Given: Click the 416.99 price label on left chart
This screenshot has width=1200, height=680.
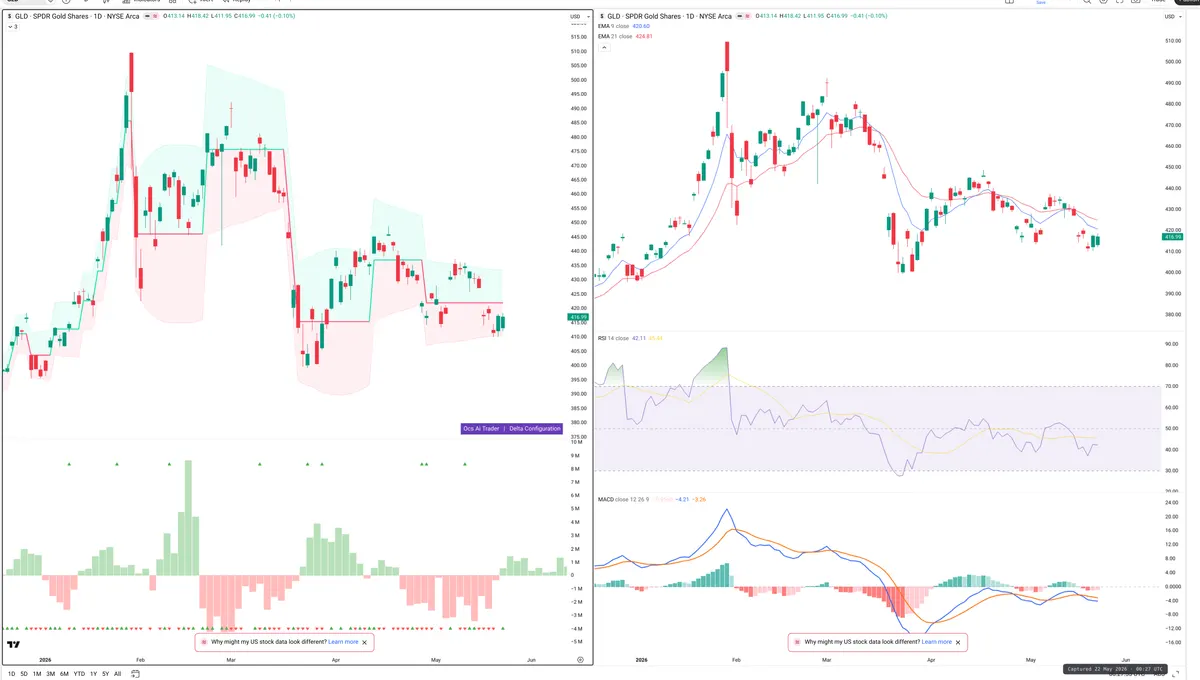Looking at the screenshot, I should [x=577, y=317].
